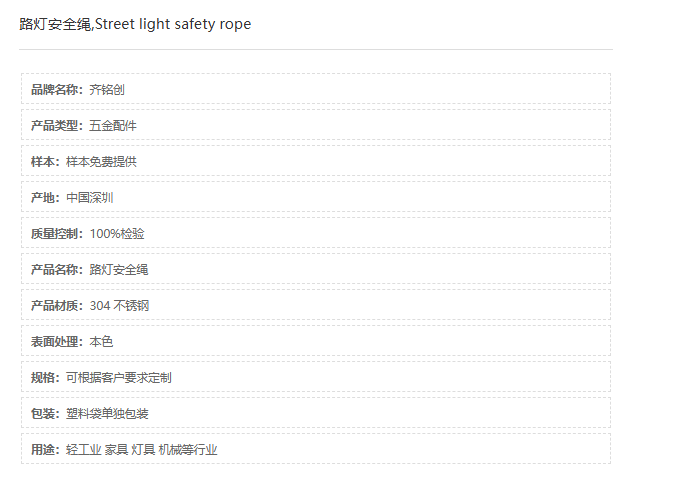Image resolution: width=684 pixels, height=488 pixels.
Task: Click the surface treatment value 本色
Action: [101, 342]
